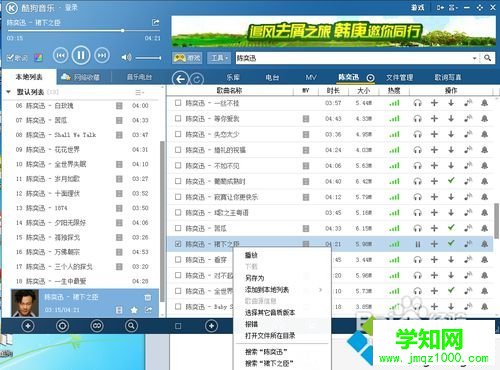Click the local playlist vertical scrollbar
The image size is (500, 370).
(x=162, y=220)
